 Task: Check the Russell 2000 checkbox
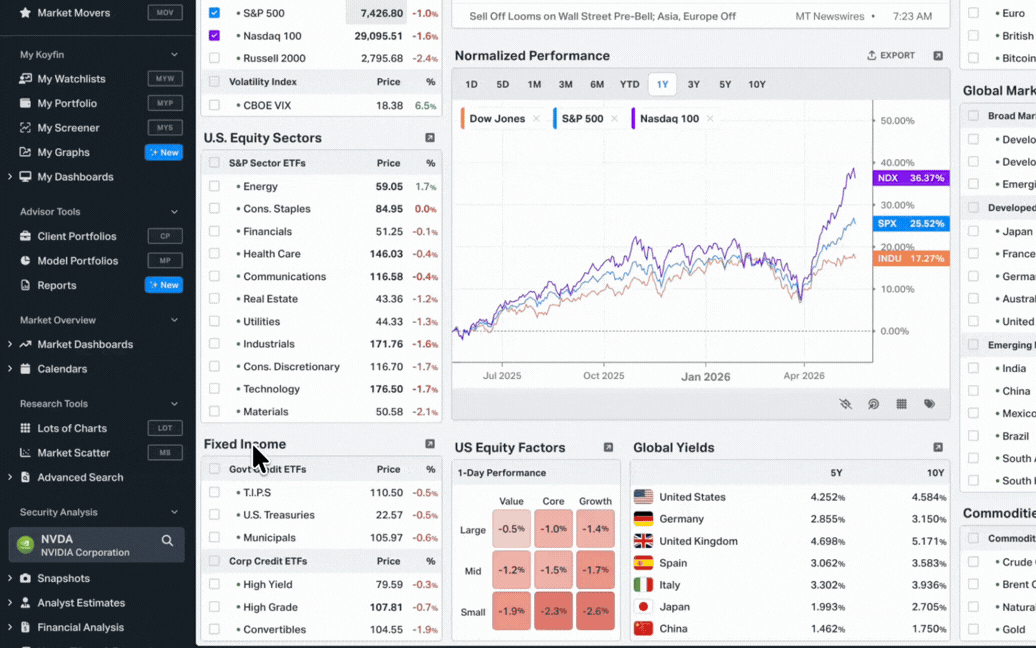[x=214, y=58]
